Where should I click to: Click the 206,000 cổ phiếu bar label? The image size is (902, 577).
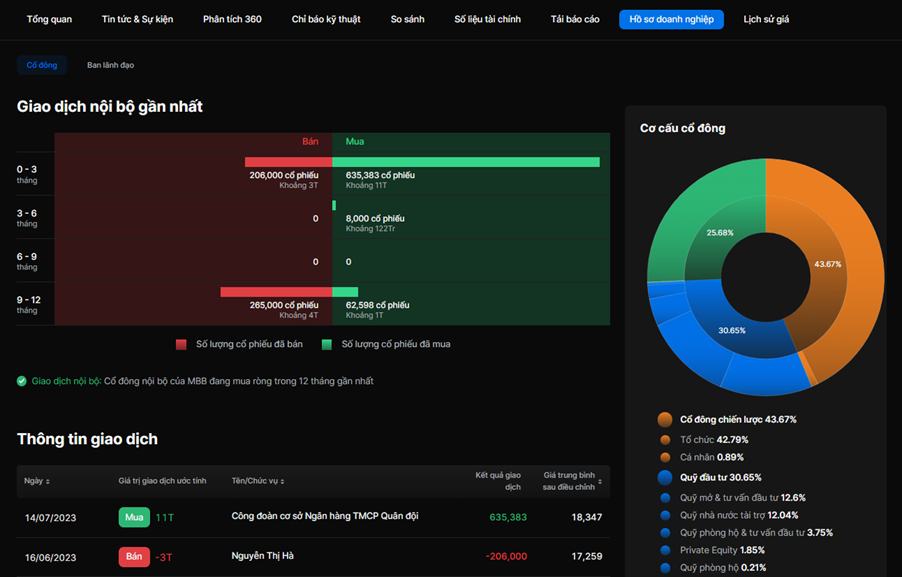pos(284,175)
